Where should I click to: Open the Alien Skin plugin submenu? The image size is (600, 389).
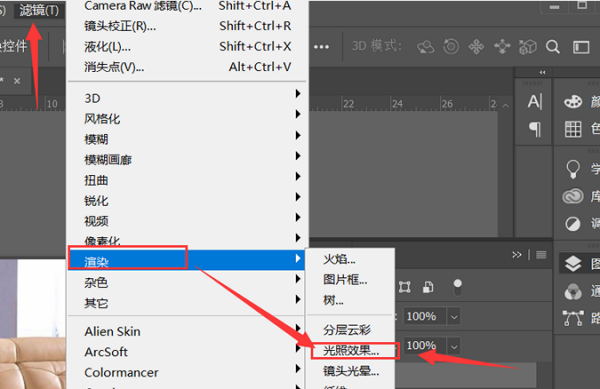[x=188, y=331]
